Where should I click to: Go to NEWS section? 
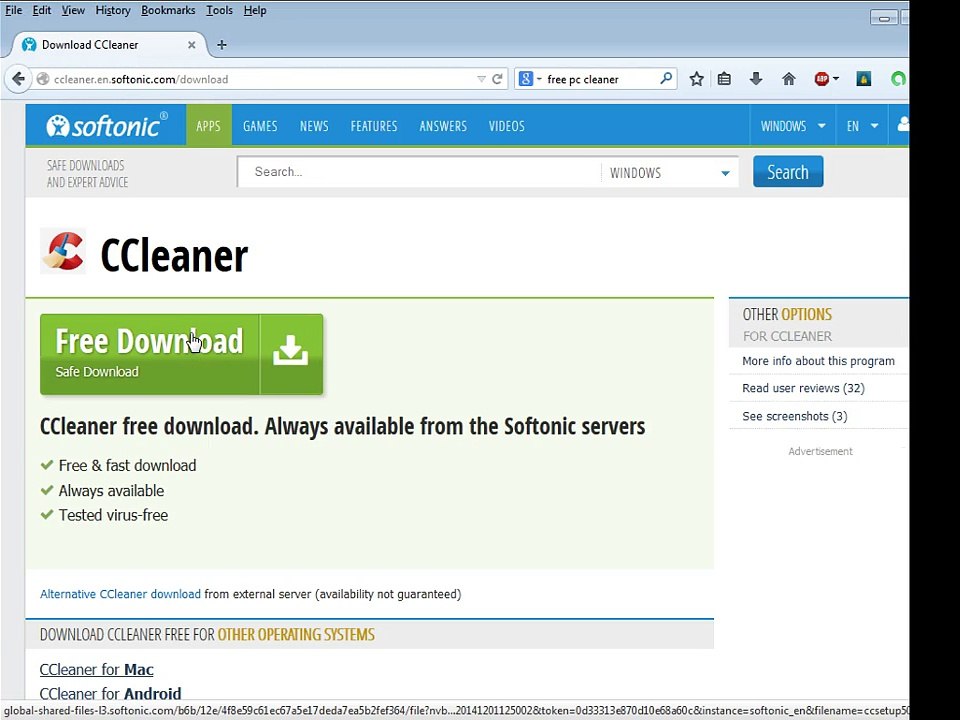pyautogui.click(x=314, y=126)
